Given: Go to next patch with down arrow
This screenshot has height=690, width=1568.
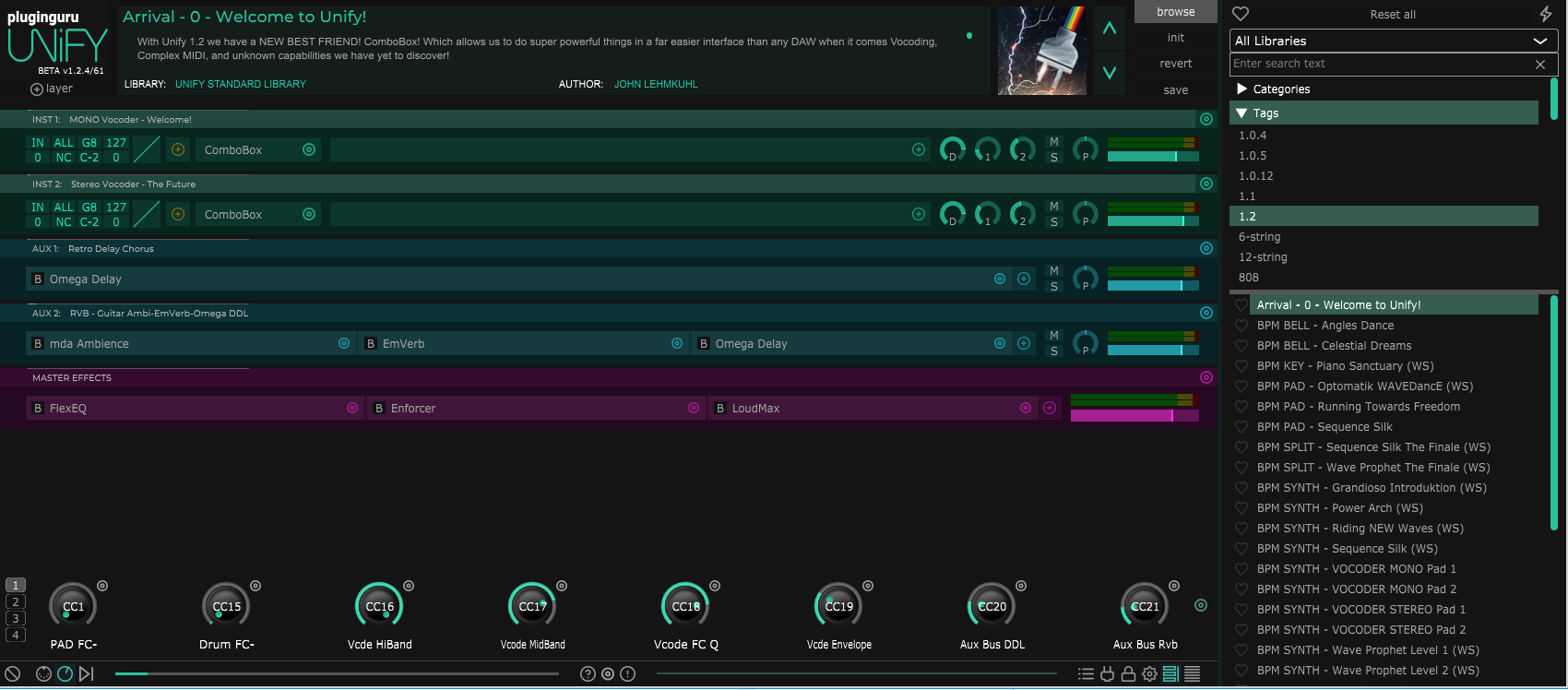Looking at the screenshot, I should click(1110, 72).
